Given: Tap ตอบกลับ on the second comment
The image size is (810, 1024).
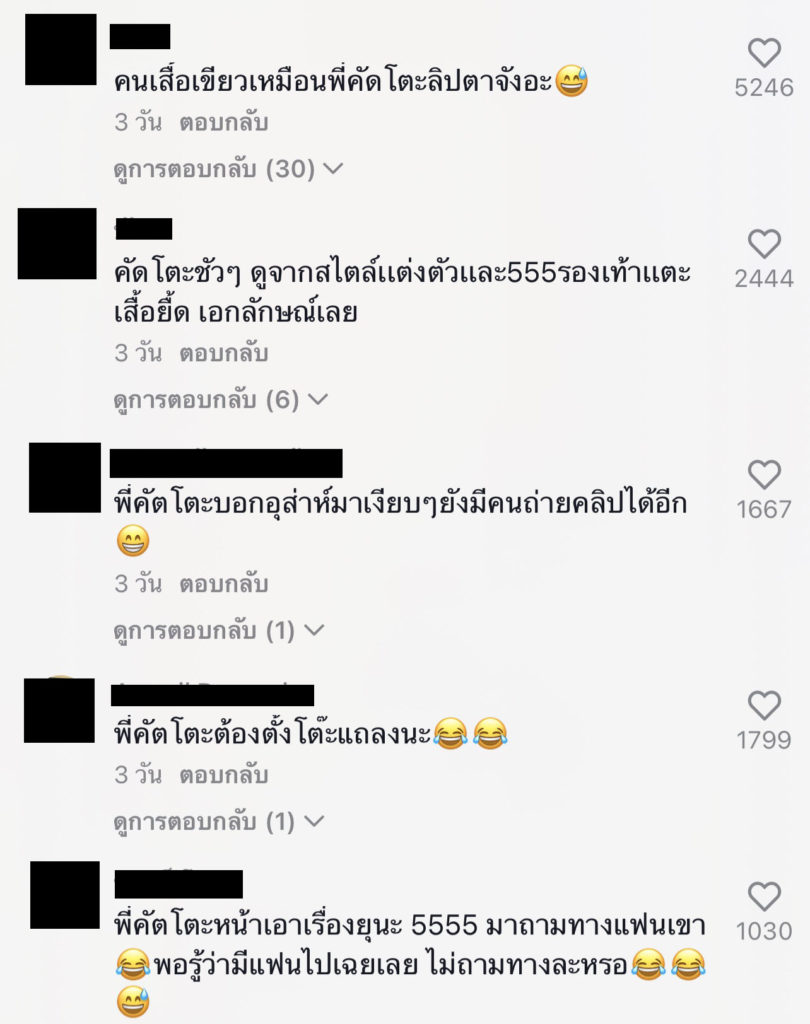Looking at the screenshot, I should tap(224, 353).
